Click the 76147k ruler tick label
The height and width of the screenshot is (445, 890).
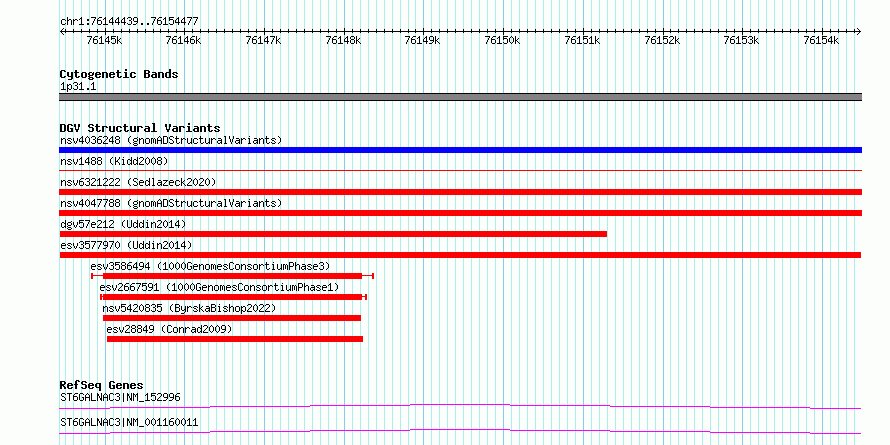[263, 40]
